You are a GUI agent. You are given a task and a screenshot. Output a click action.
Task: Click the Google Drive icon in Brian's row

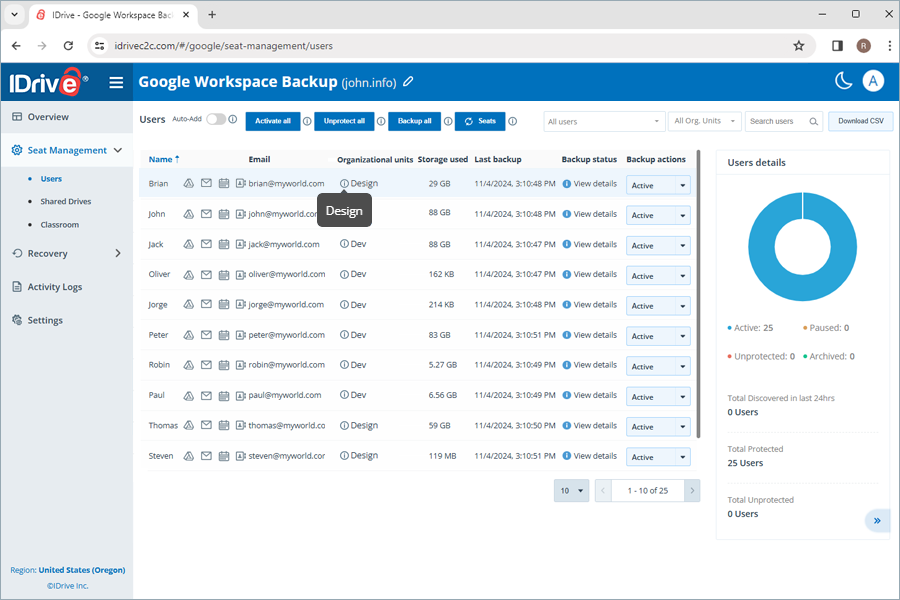189,183
